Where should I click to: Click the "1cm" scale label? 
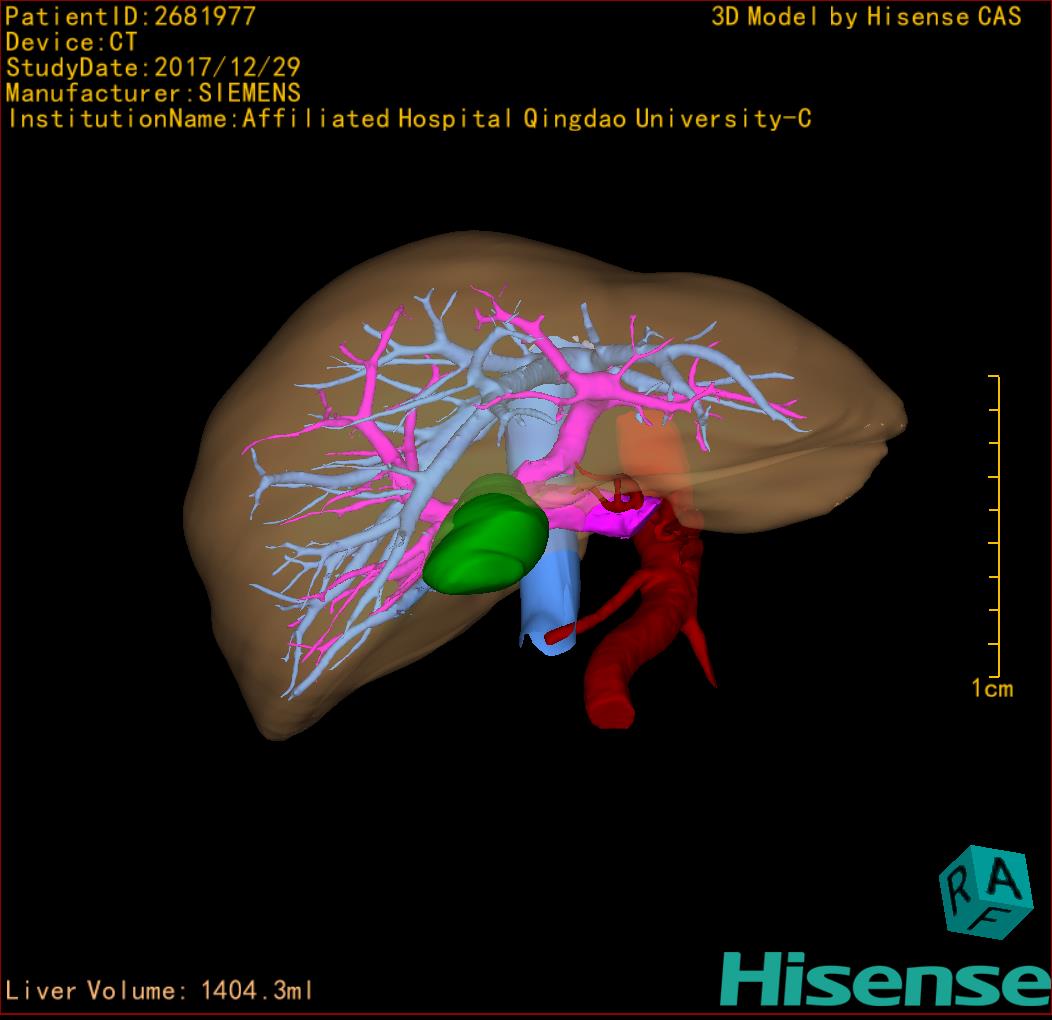coord(992,688)
